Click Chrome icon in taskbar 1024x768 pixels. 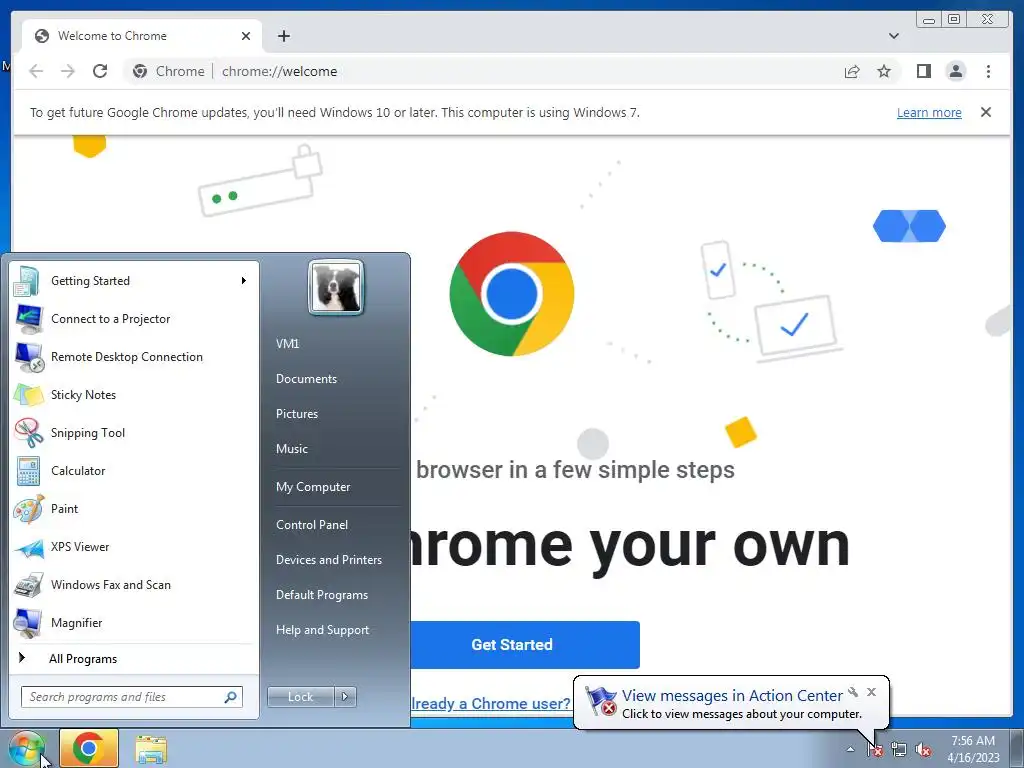pos(89,748)
